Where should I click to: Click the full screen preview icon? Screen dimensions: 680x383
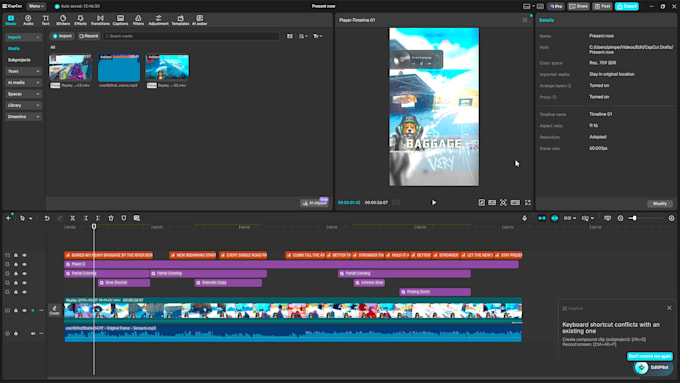coord(528,203)
